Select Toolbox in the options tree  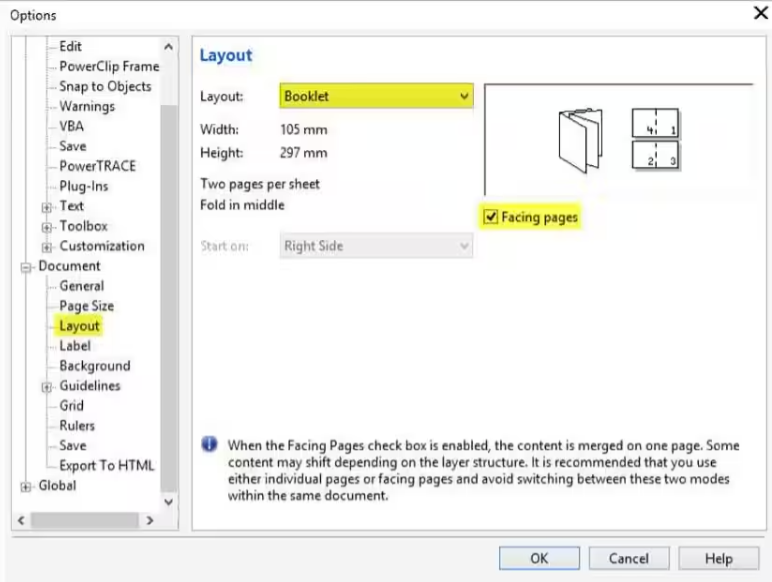[x=84, y=226]
